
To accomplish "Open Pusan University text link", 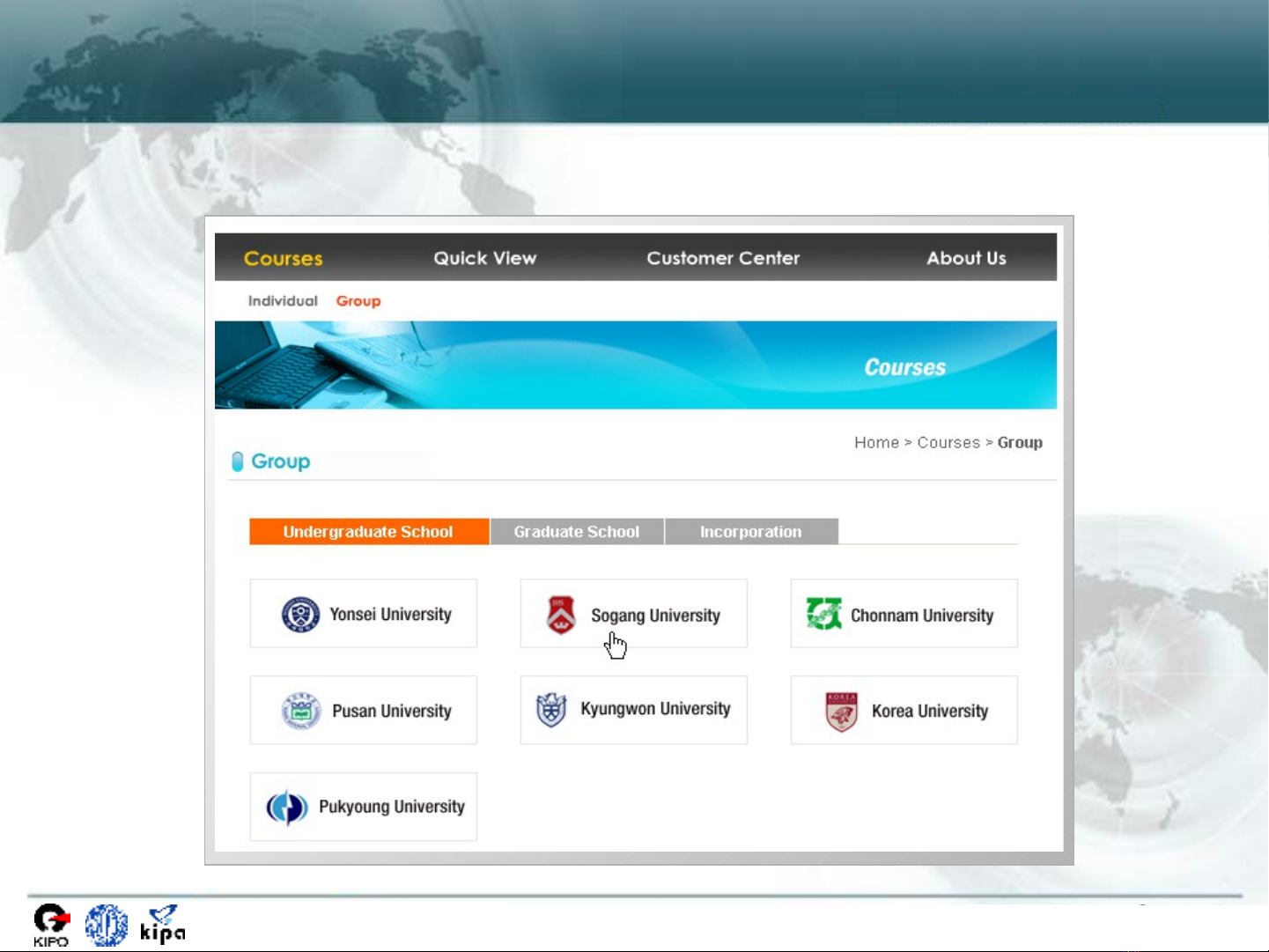I will [x=392, y=712].
